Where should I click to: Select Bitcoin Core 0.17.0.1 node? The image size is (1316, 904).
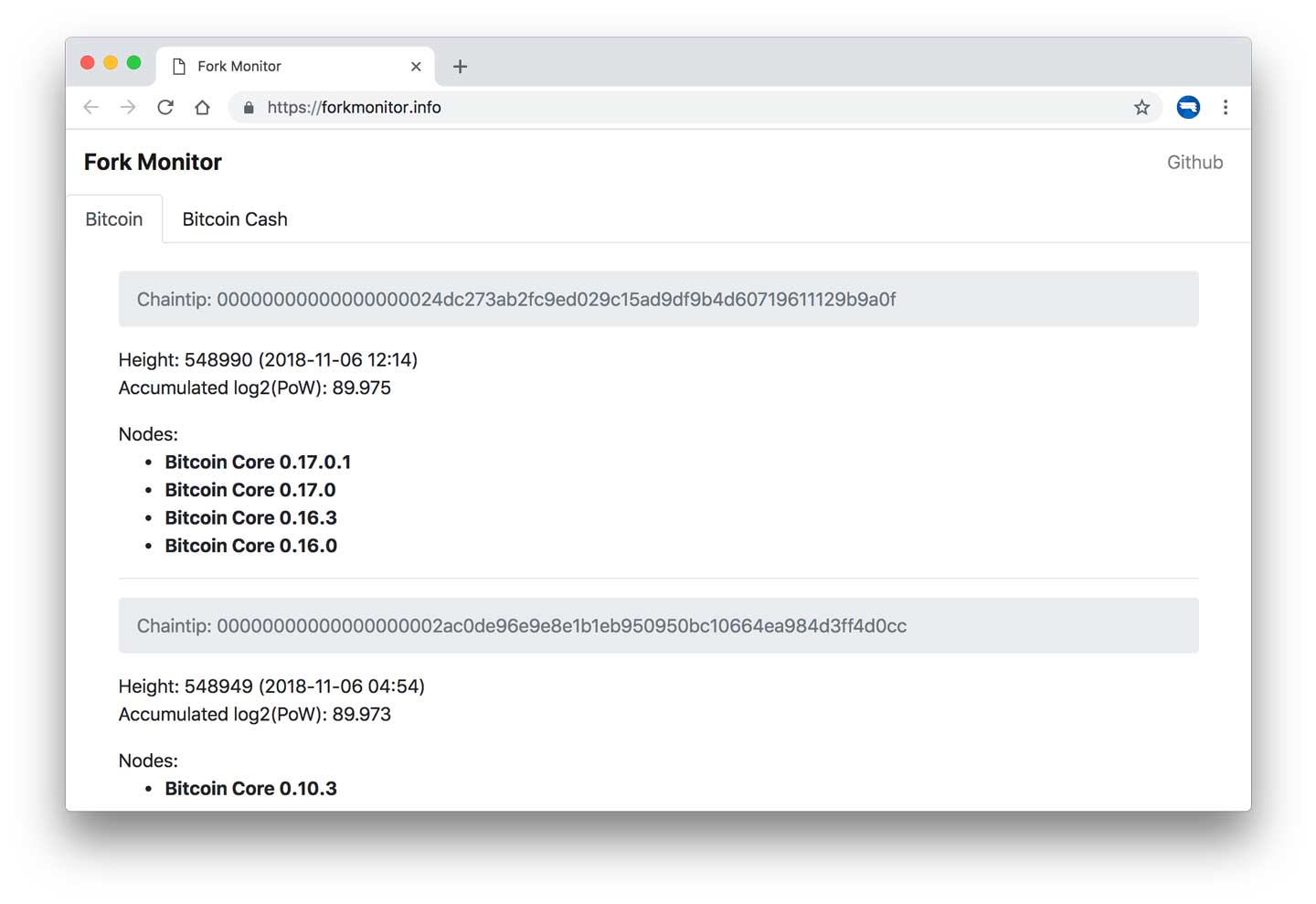(258, 463)
